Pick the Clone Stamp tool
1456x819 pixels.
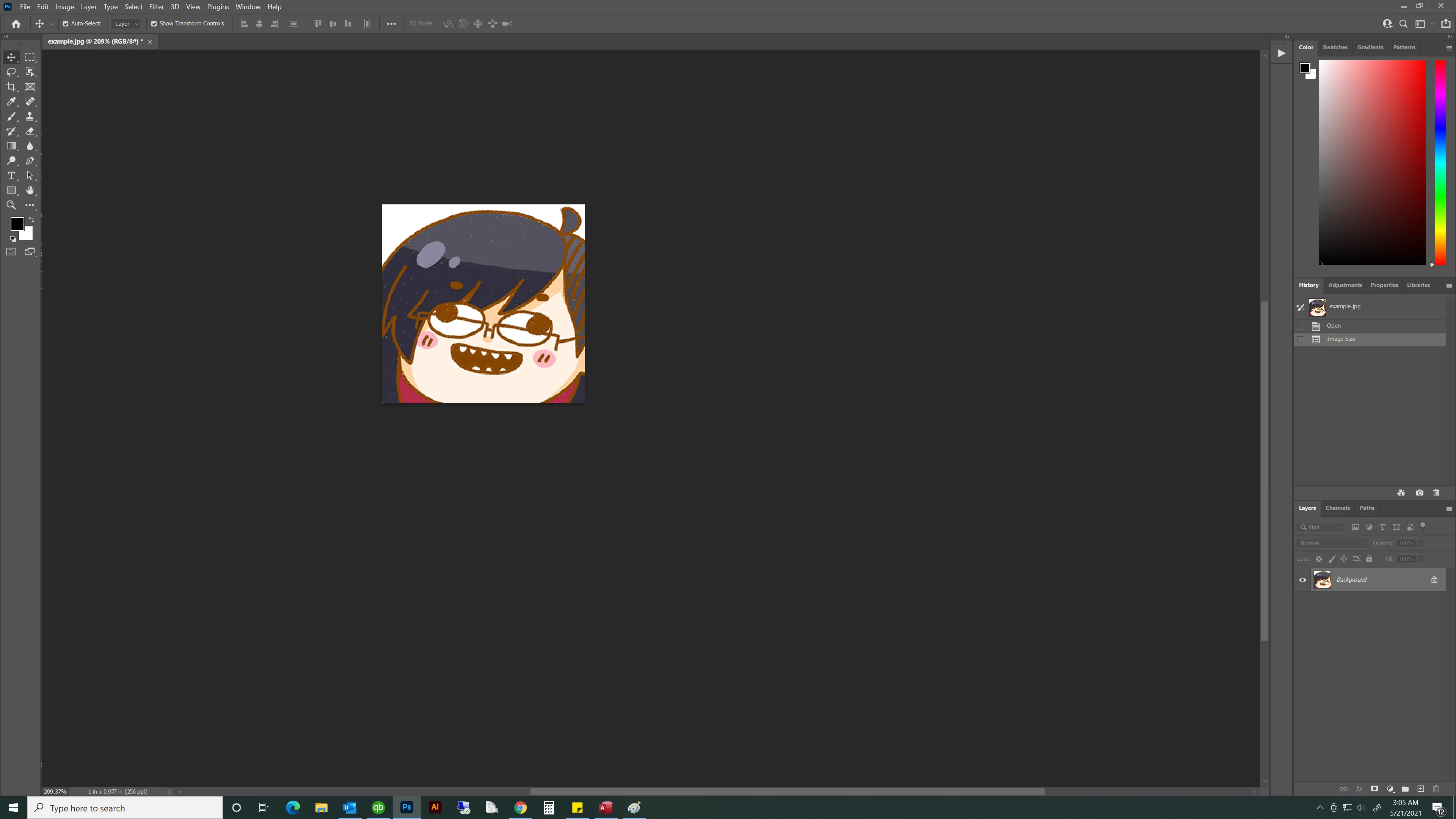click(x=30, y=116)
